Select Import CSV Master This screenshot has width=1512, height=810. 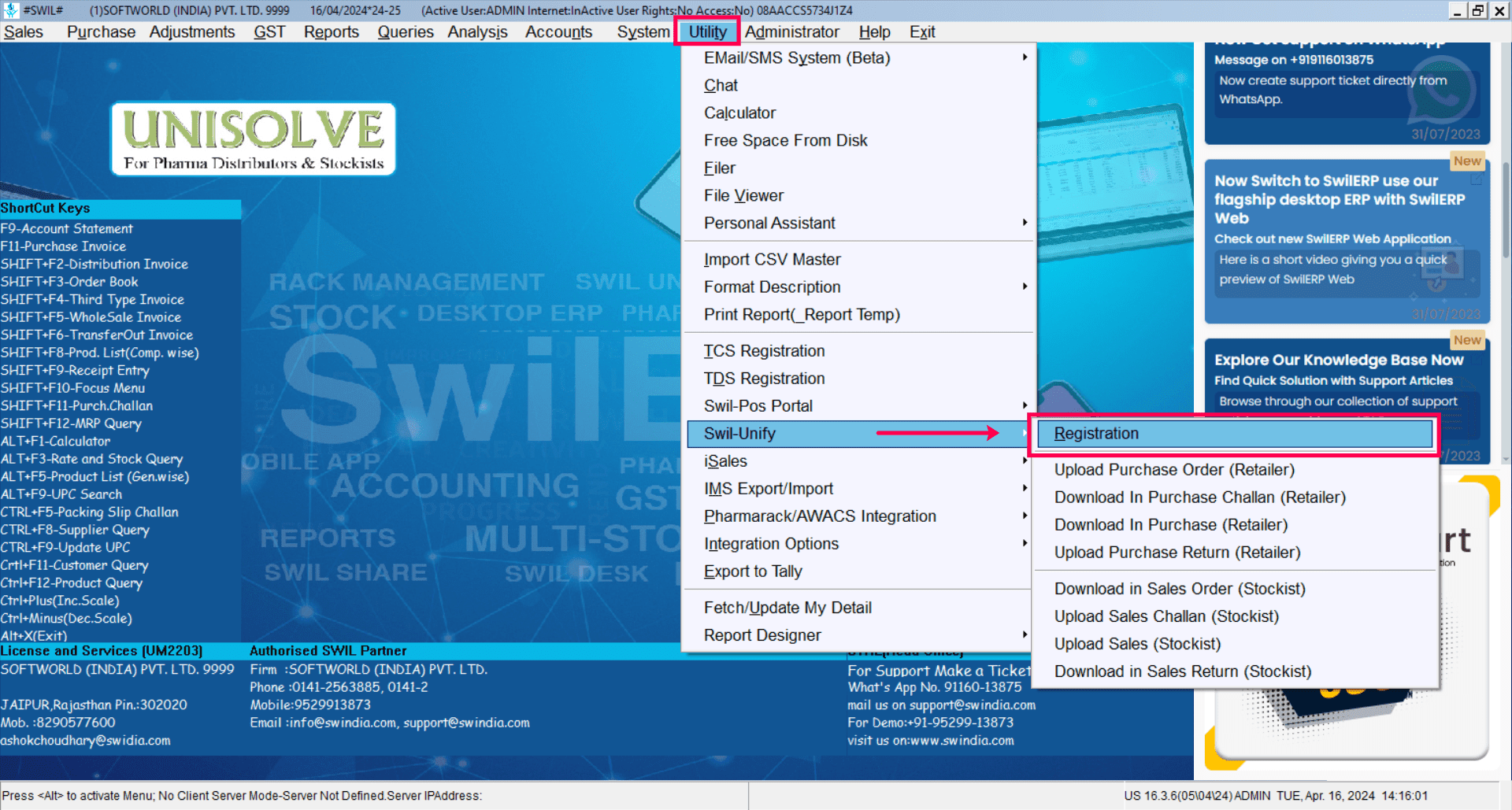pos(858,260)
